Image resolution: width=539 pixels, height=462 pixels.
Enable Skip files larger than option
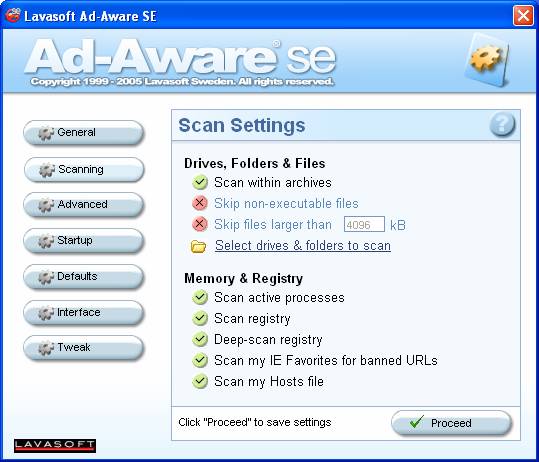coord(200,224)
